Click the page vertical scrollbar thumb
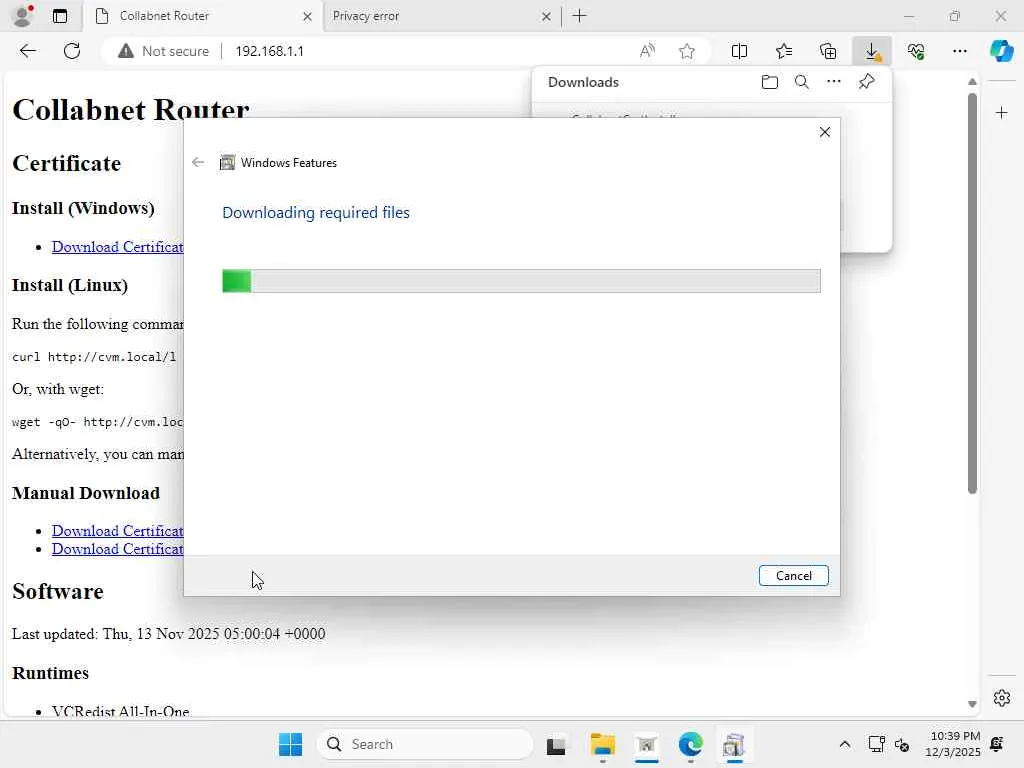1024x768 pixels. coord(972,294)
